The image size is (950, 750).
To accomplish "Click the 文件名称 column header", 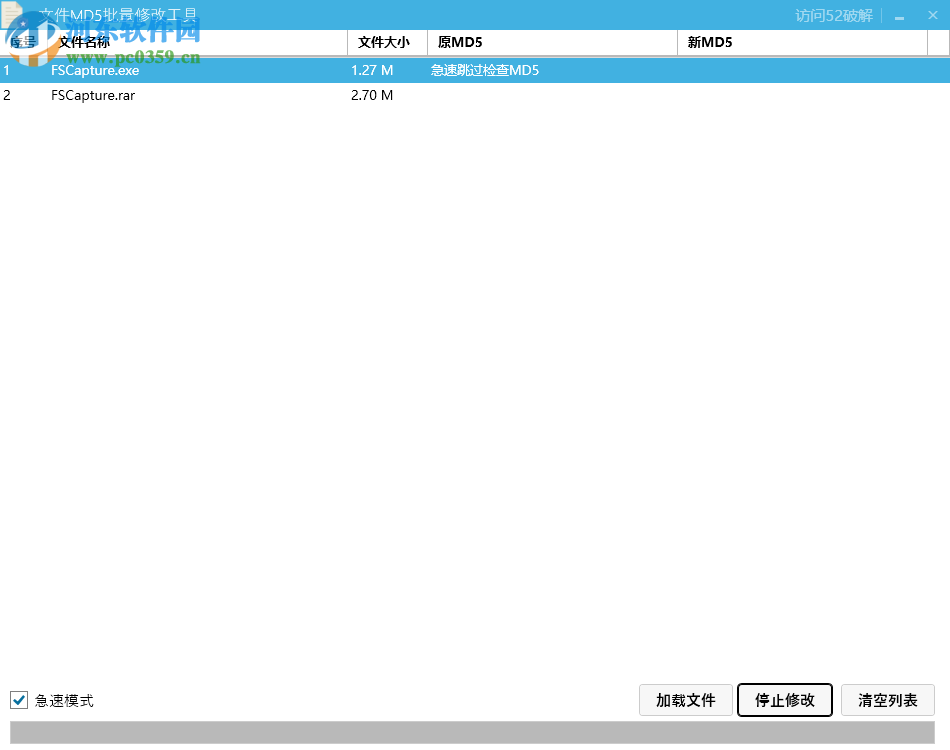I will tap(85, 42).
